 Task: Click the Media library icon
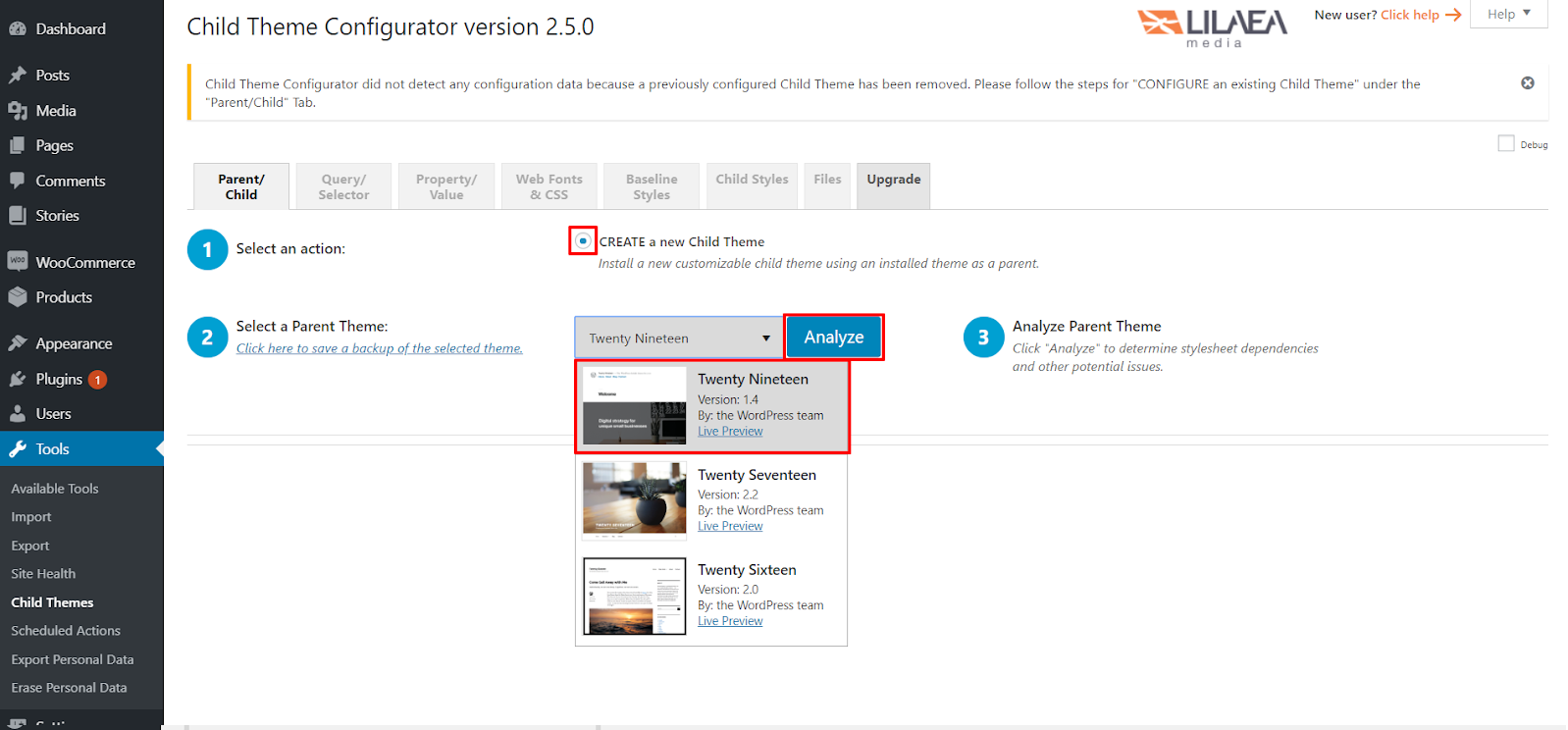click(x=18, y=111)
